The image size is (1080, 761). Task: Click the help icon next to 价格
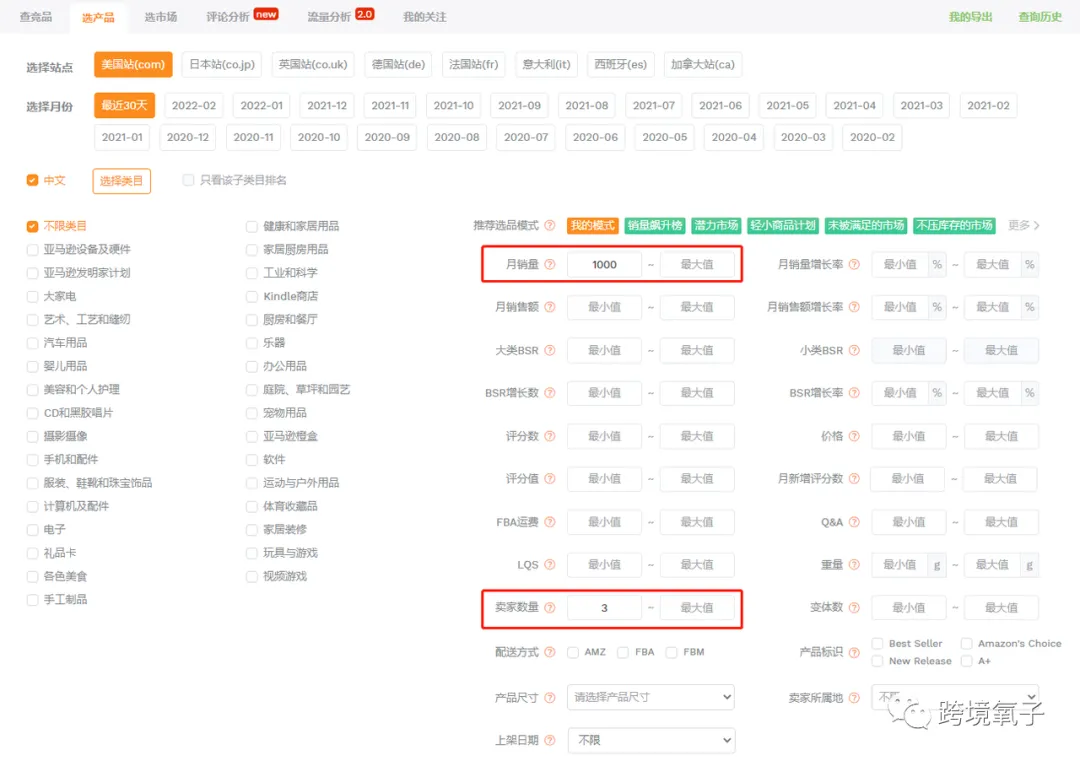point(854,436)
